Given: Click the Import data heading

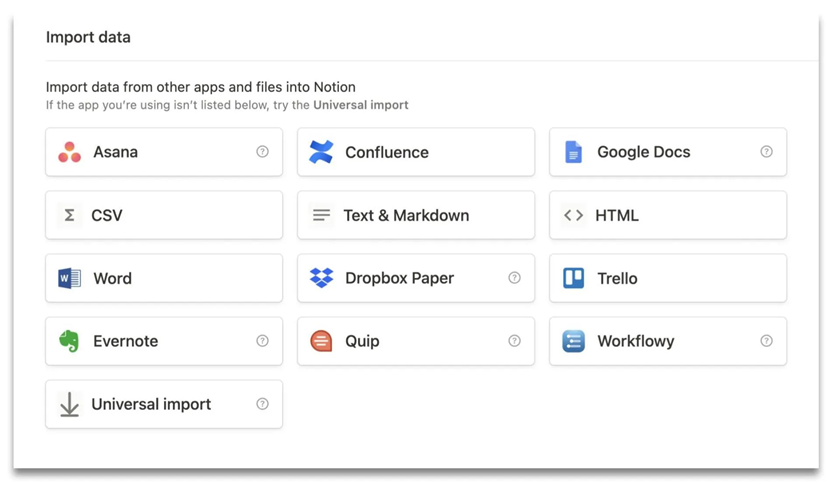Looking at the screenshot, I should tap(88, 37).
